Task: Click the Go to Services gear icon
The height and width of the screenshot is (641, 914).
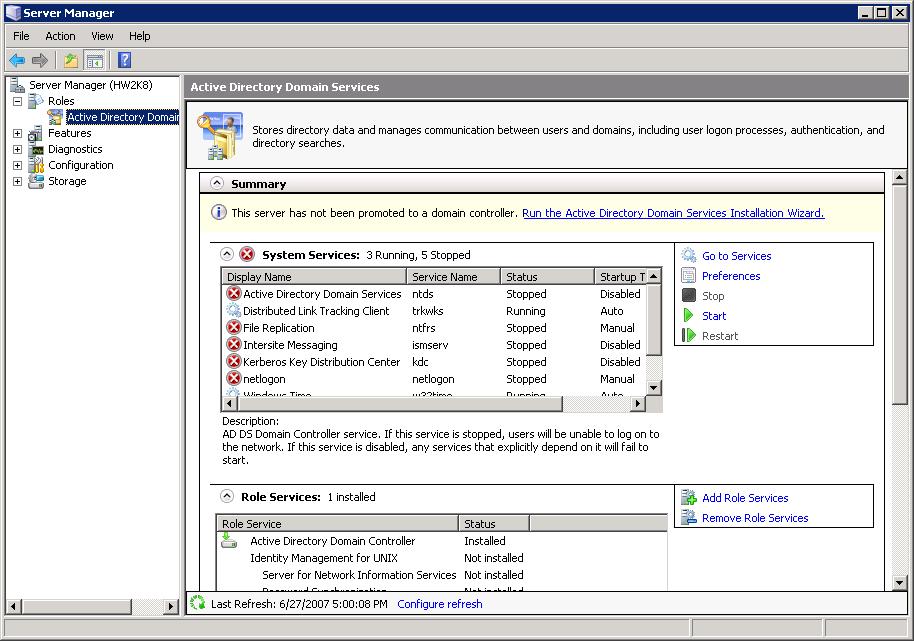Action: (x=689, y=255)
